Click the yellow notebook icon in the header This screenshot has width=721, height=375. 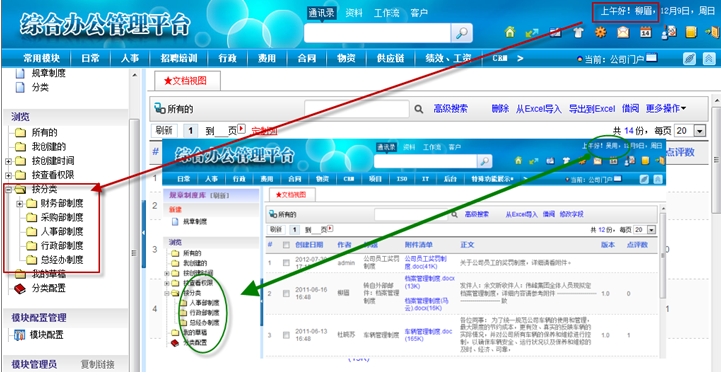(x=691, y=32)
